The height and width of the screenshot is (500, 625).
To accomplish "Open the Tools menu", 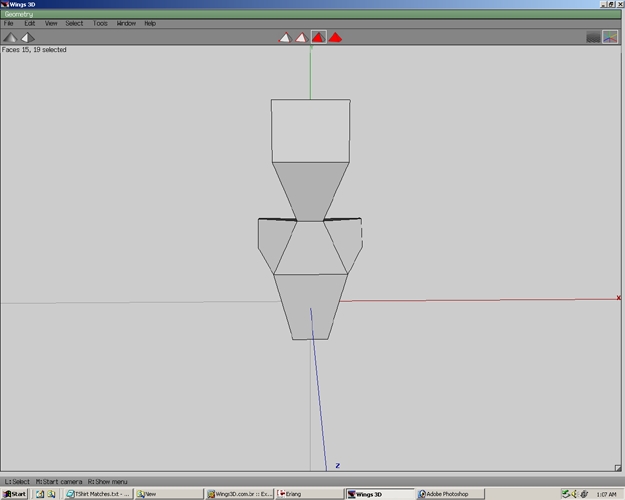I will click(x=100, y=24).
